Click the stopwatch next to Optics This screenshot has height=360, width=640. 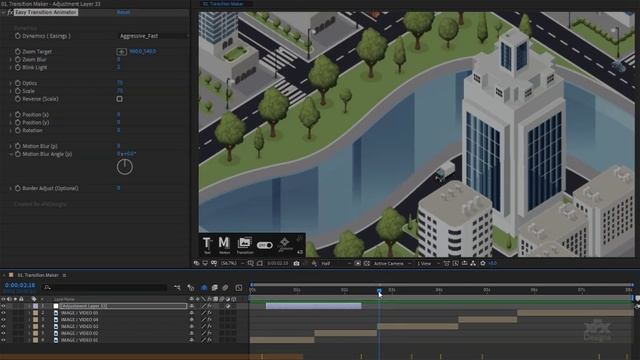click(18, 83)
